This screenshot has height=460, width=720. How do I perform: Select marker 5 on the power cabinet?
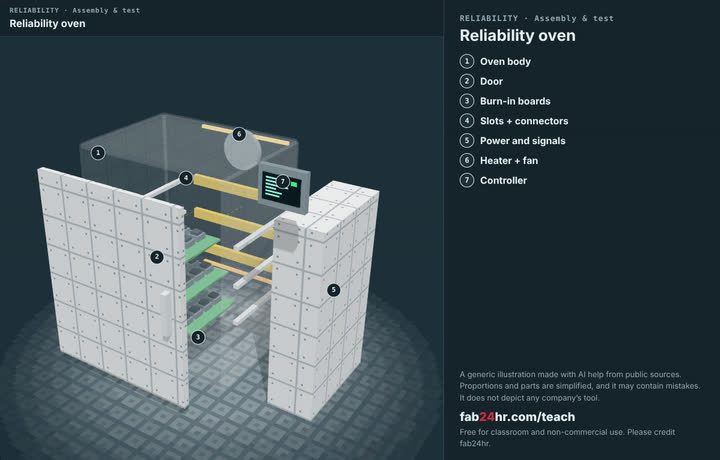[333, 290]
